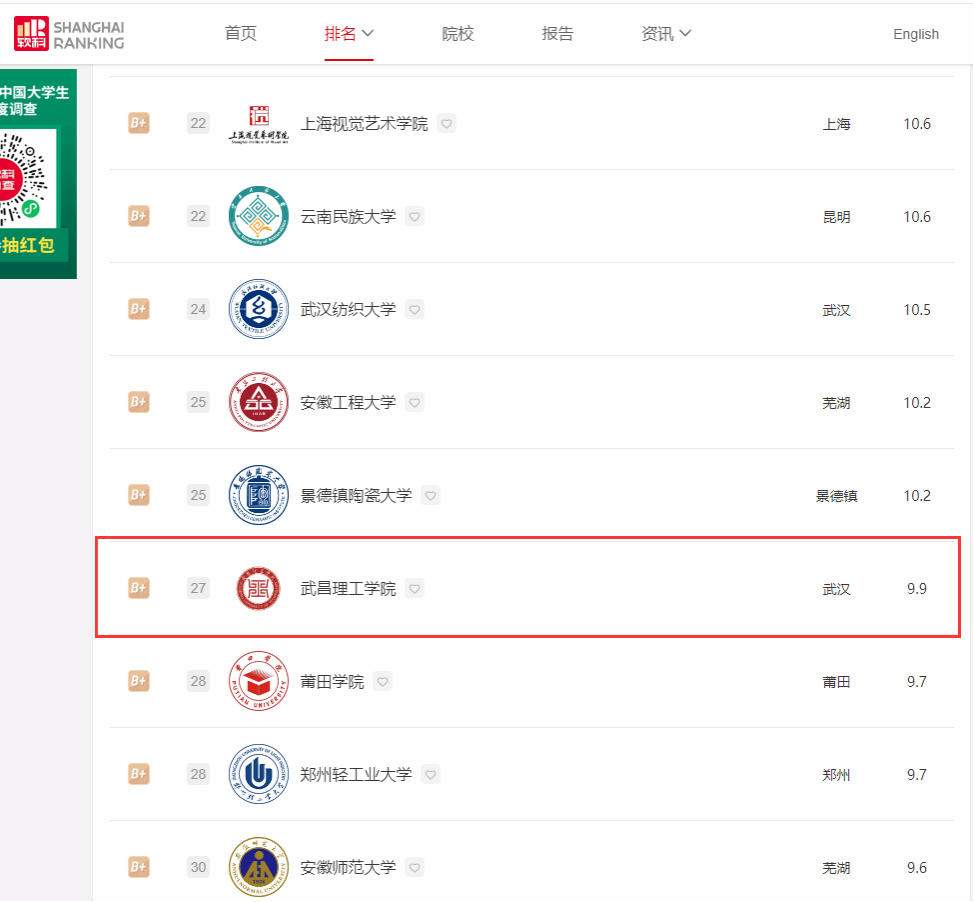
Task: Favorite 郑州轻工业大学 with heart icon
Action: click(x=430, y=774)
